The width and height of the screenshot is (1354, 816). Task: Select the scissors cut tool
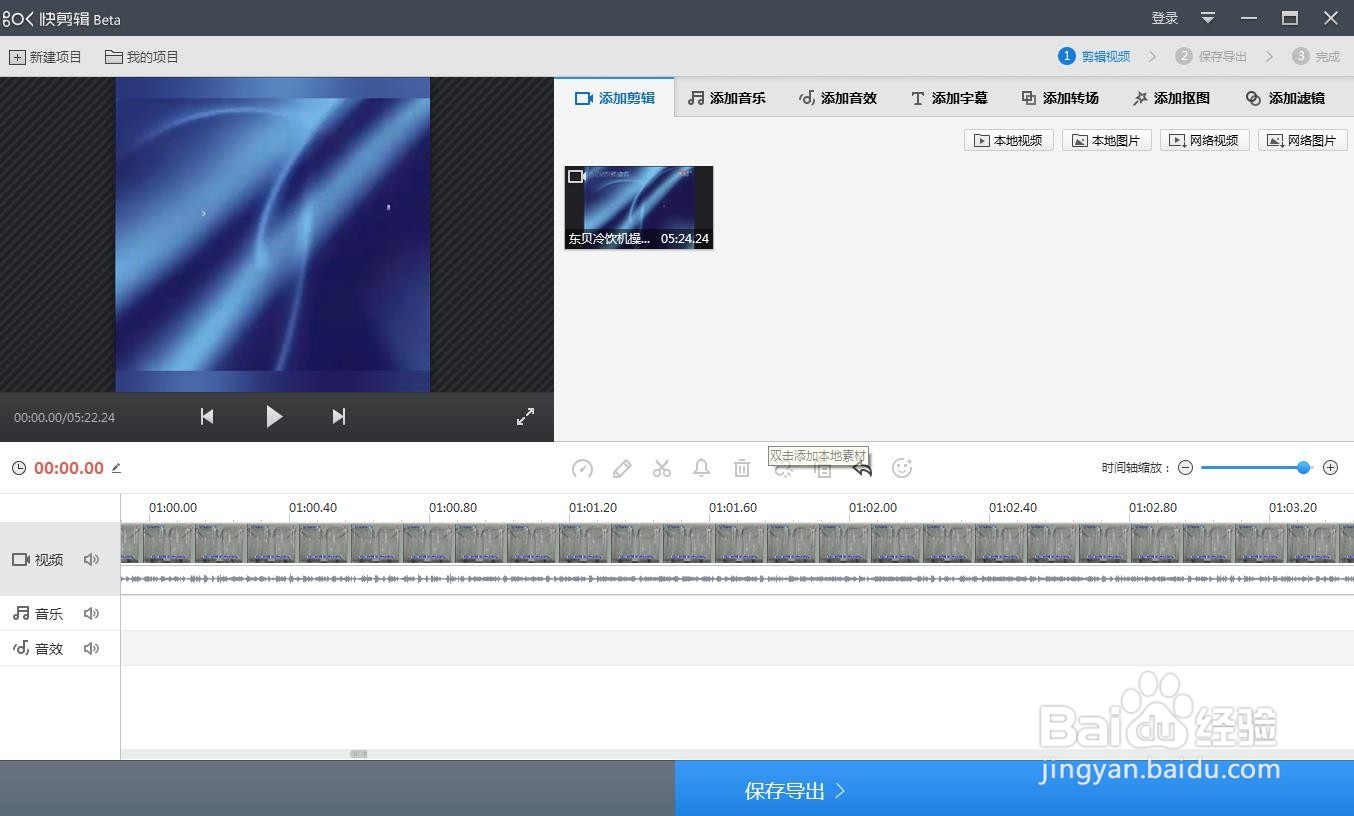point(662,468)
